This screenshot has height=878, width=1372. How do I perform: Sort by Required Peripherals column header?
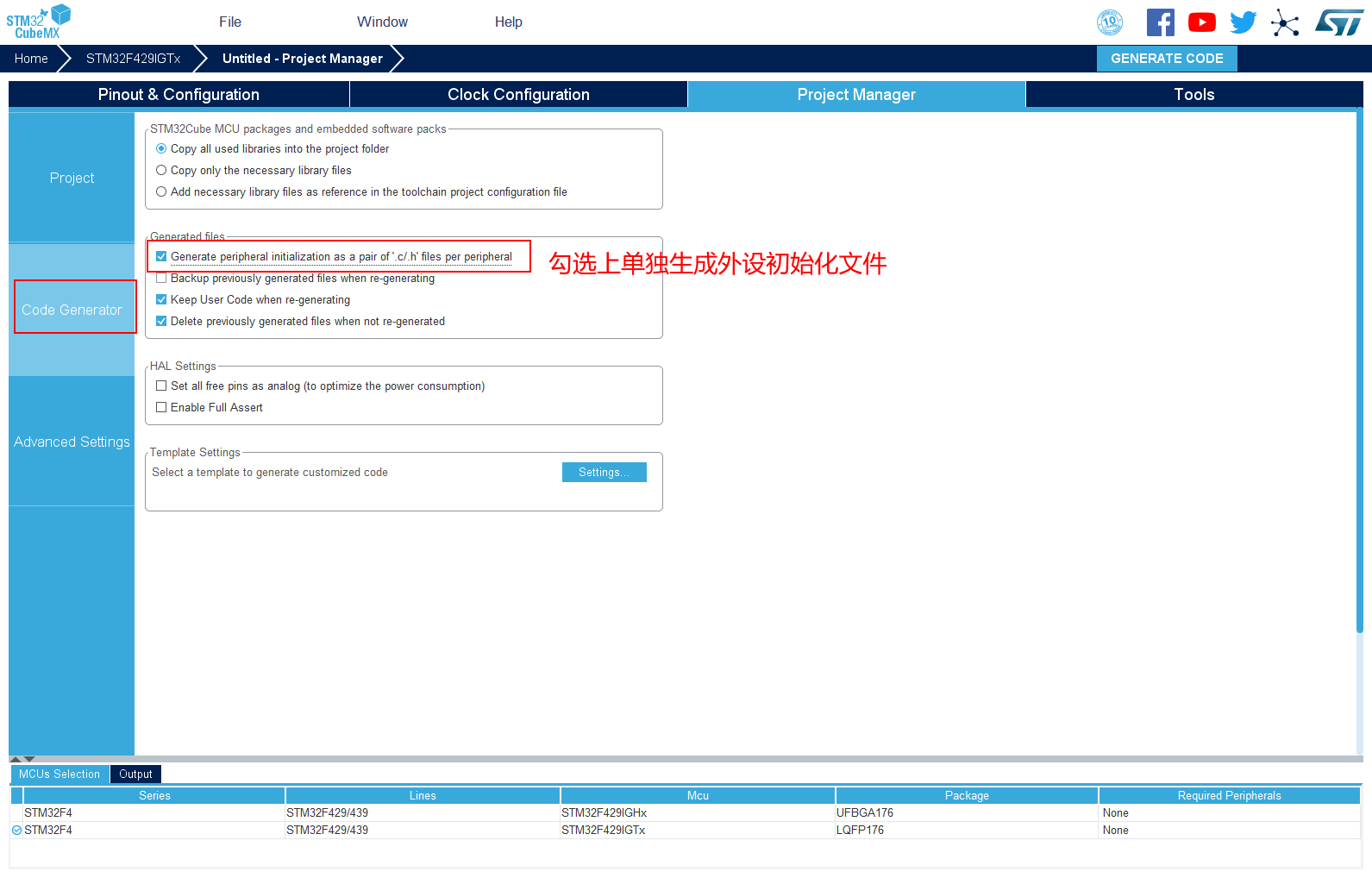[x=1230, y=795]
